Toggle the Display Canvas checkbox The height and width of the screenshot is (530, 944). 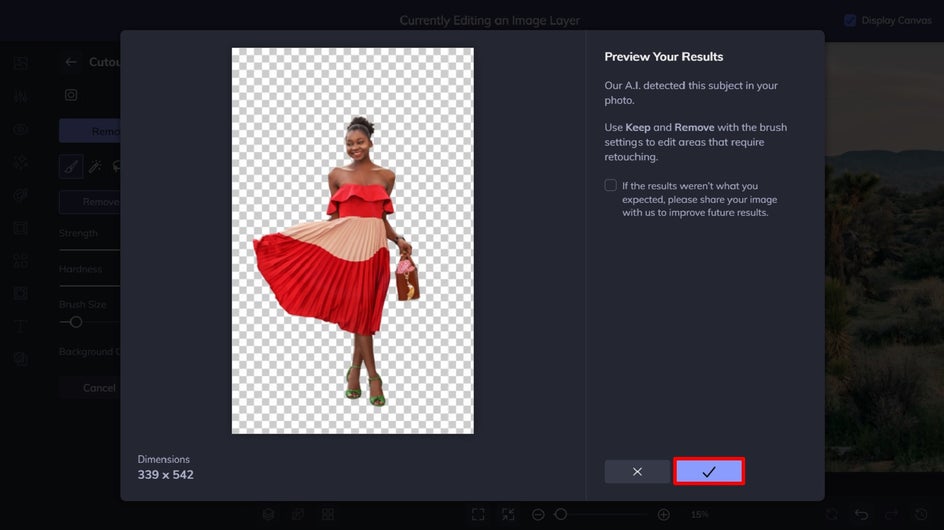click(x=850, y=20)
